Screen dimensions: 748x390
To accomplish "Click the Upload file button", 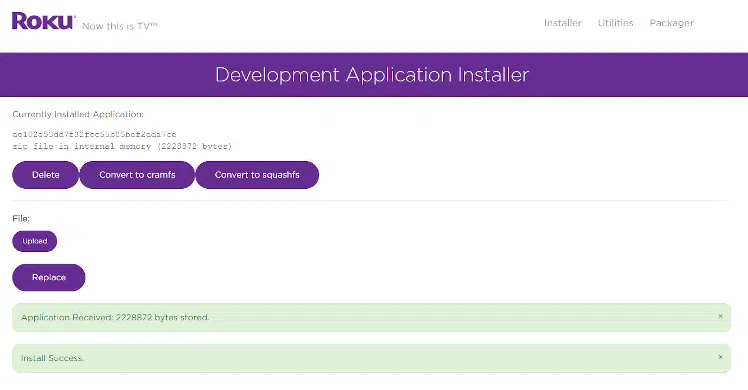I will coord(35,241).
